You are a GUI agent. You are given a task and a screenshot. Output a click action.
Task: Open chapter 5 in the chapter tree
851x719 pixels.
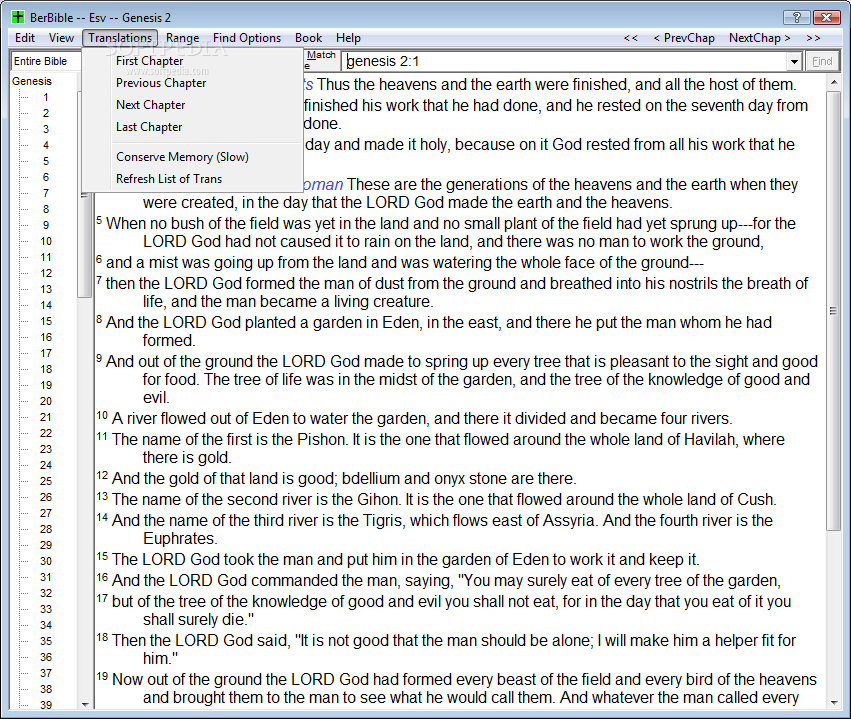[x=46, y=161]
